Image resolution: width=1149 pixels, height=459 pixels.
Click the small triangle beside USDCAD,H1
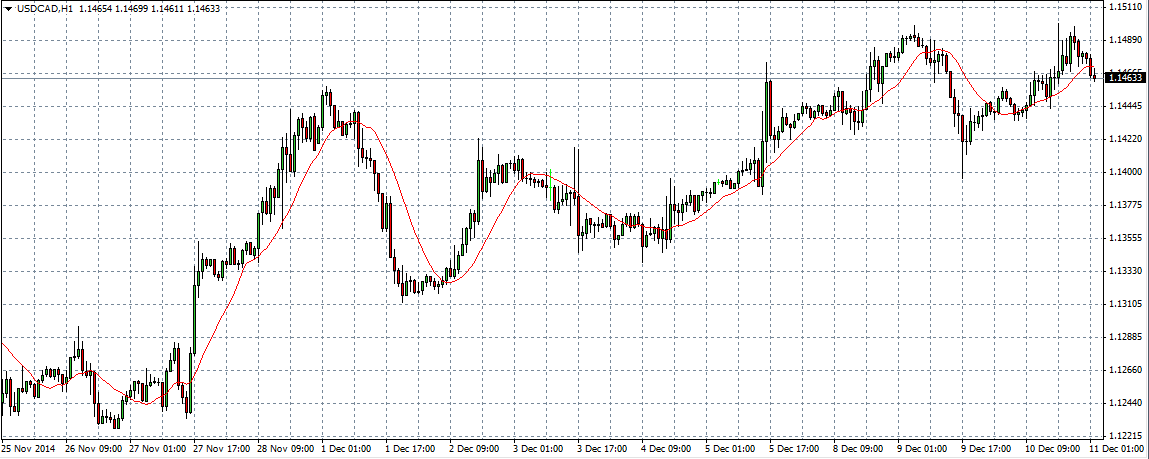click(8, 8)
